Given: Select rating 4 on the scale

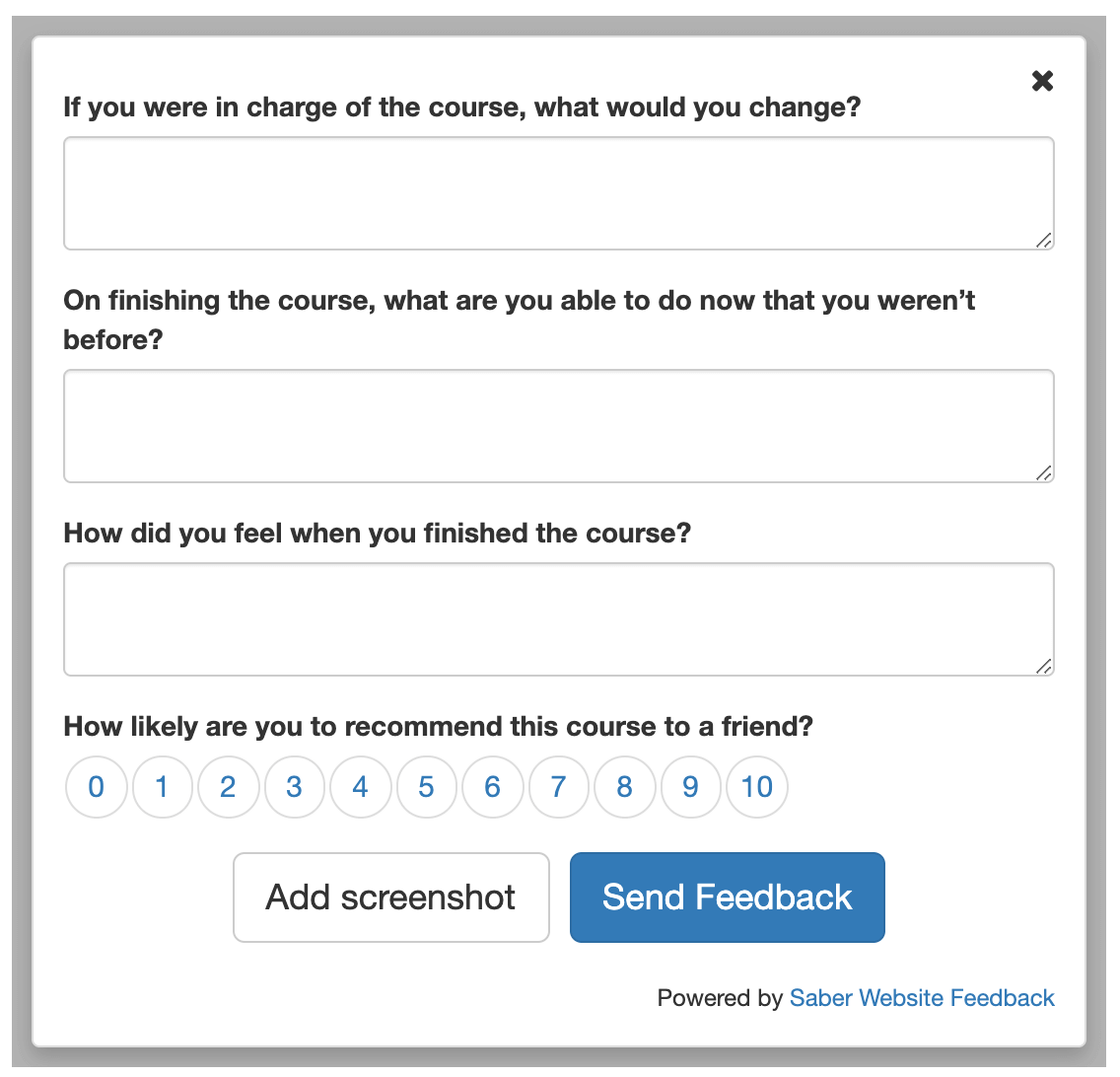Looking at the screenshot, I should click(360, 786).
